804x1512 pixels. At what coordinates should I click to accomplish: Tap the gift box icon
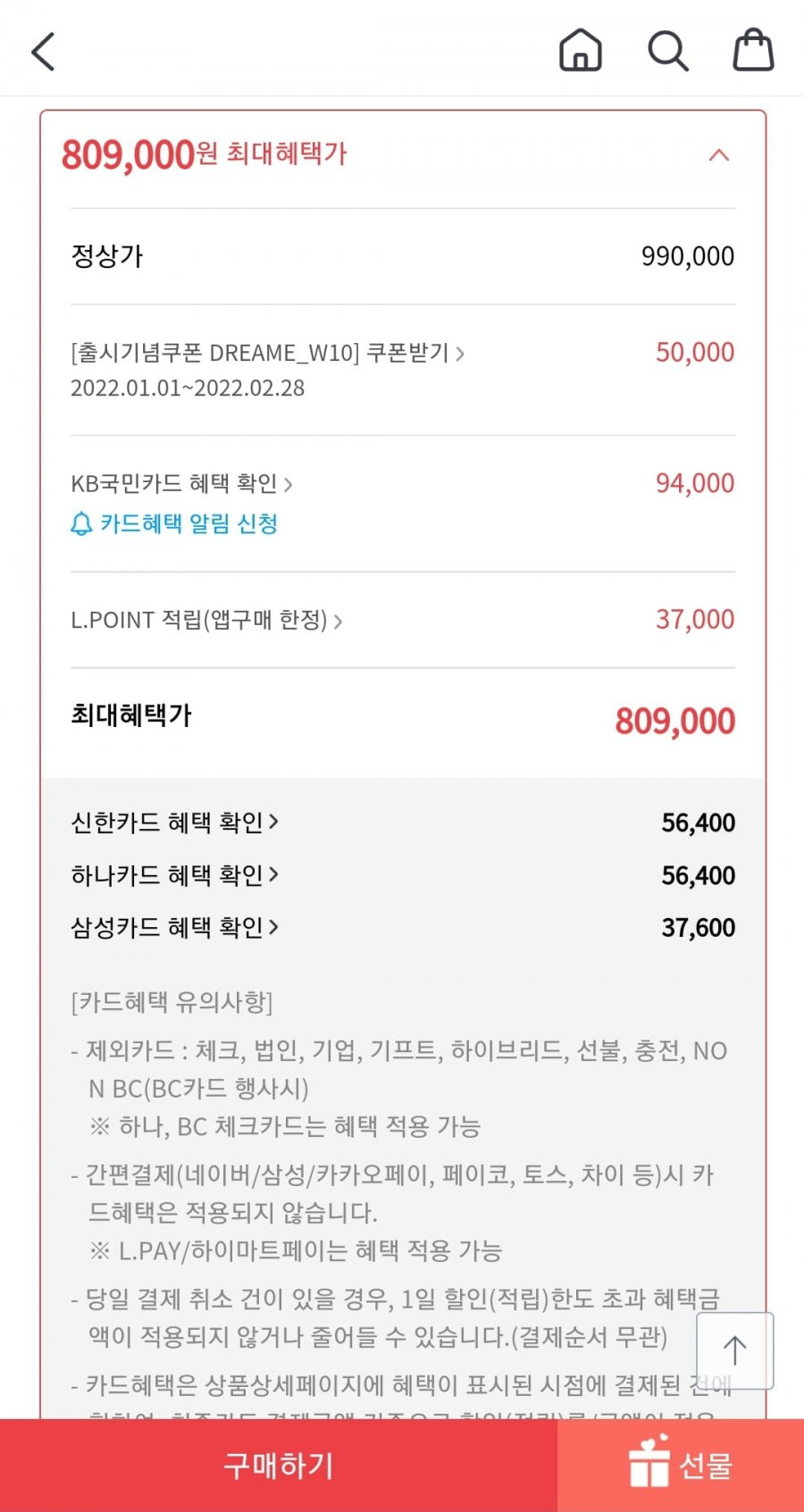coord(649,1461)
